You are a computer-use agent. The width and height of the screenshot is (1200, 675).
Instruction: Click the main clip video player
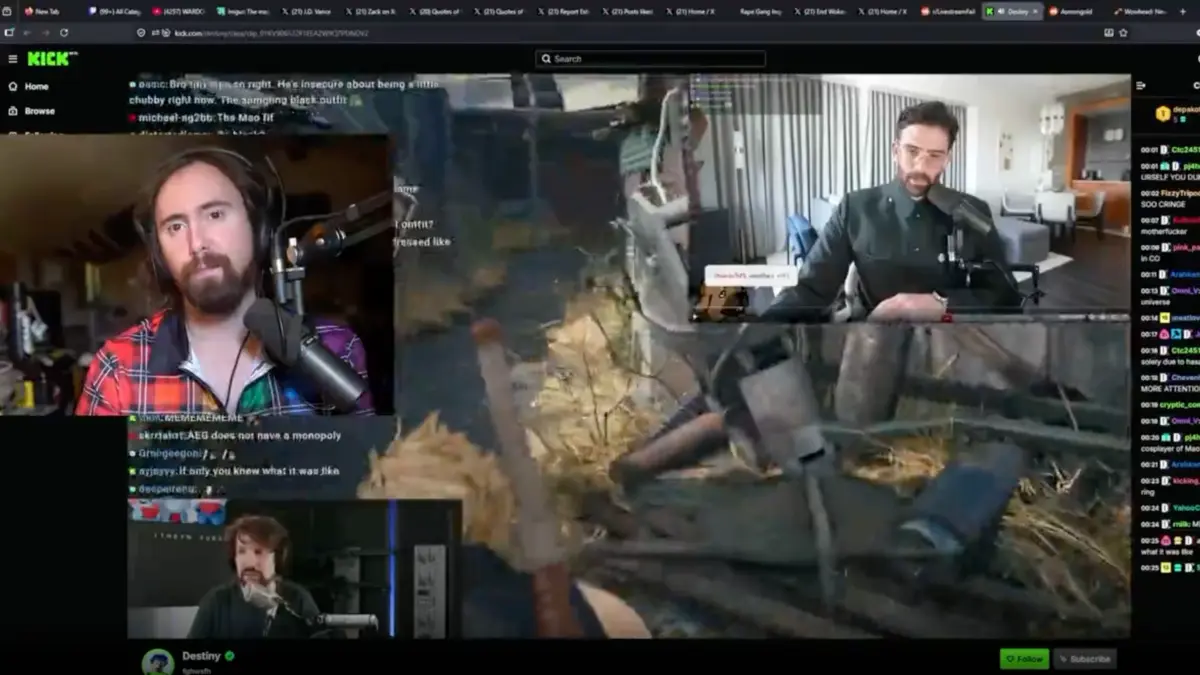tap(628, 355)
